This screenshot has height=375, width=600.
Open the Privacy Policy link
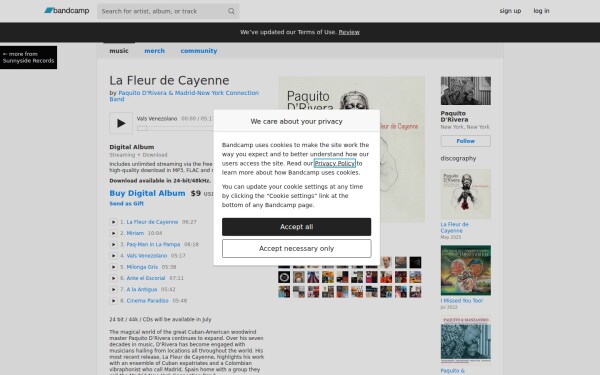click(334, 163)
